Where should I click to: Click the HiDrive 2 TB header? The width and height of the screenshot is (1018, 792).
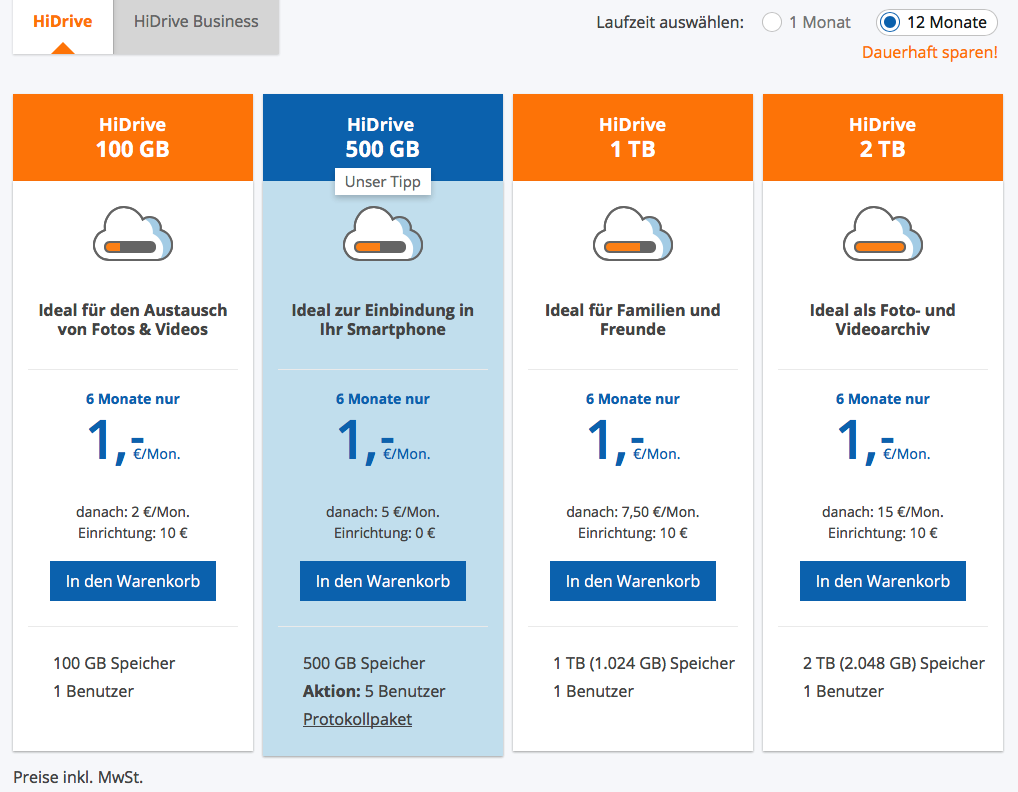tap(883, 138)
